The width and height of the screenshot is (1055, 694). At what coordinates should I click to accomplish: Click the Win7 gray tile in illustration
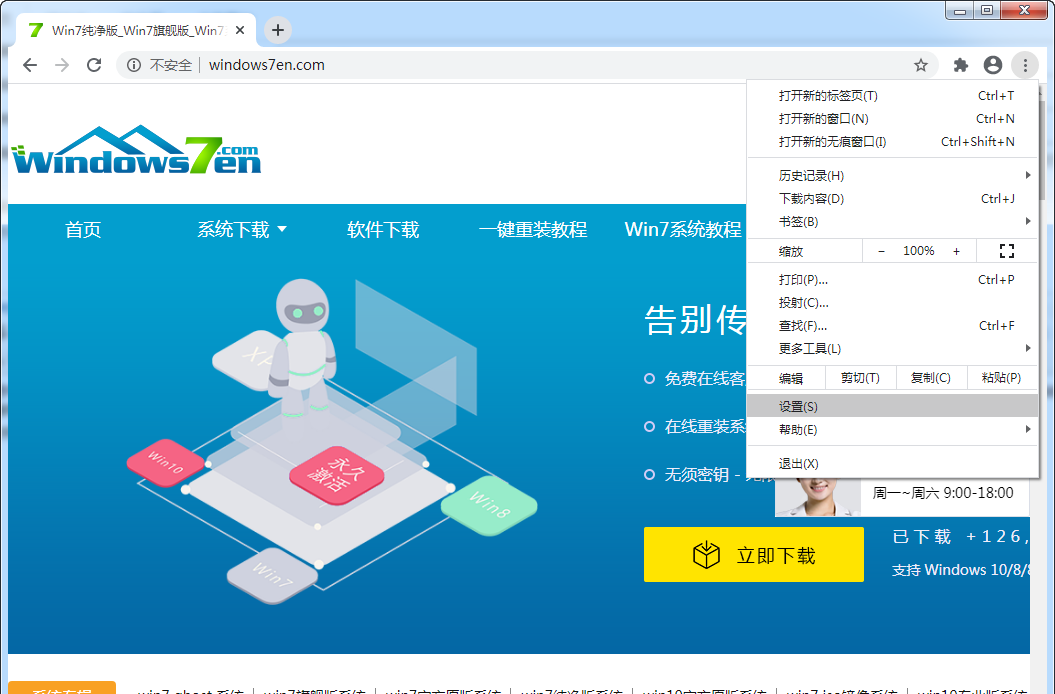(x=272, y=576)
